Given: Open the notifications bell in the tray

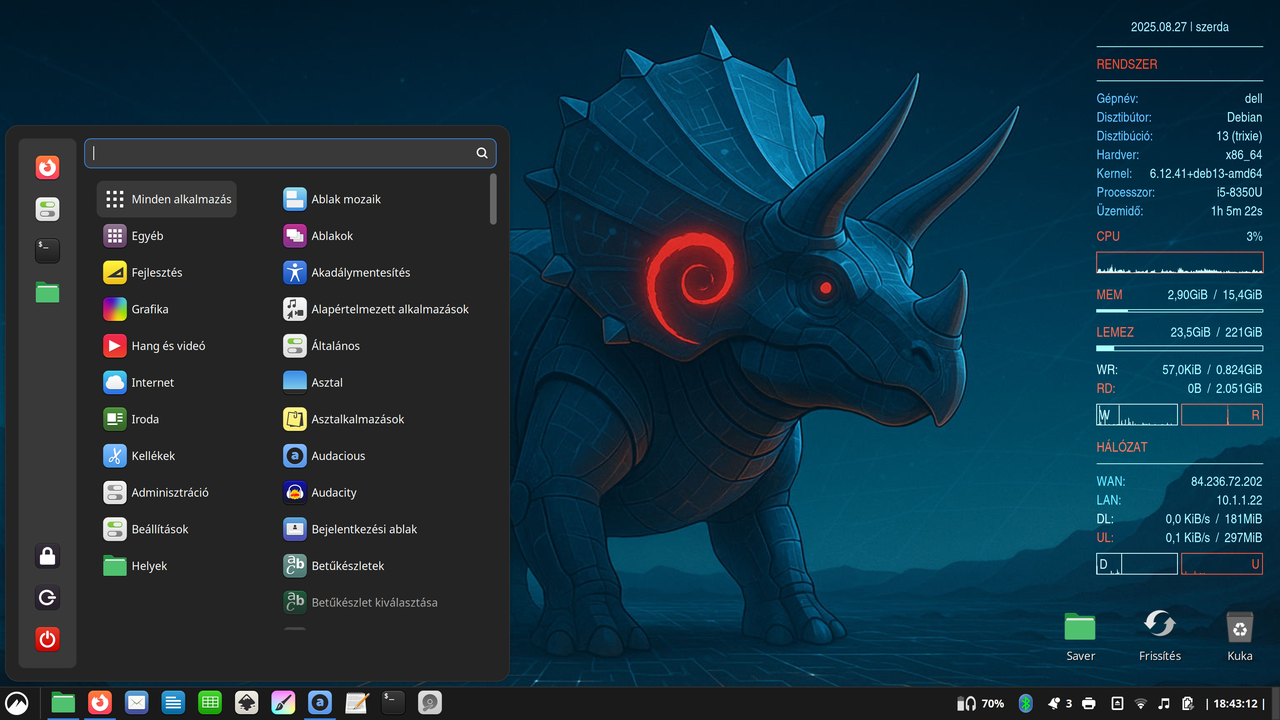Looking at the screenshot, I should click(x=1054, y=703).
